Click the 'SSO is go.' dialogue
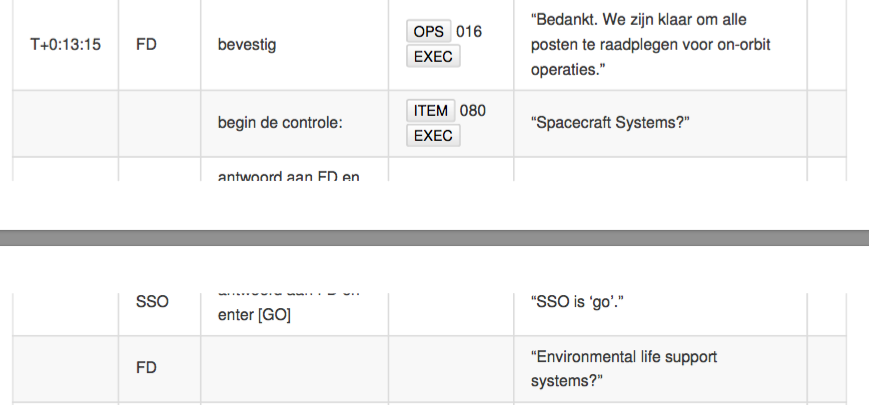 [577, 302]
